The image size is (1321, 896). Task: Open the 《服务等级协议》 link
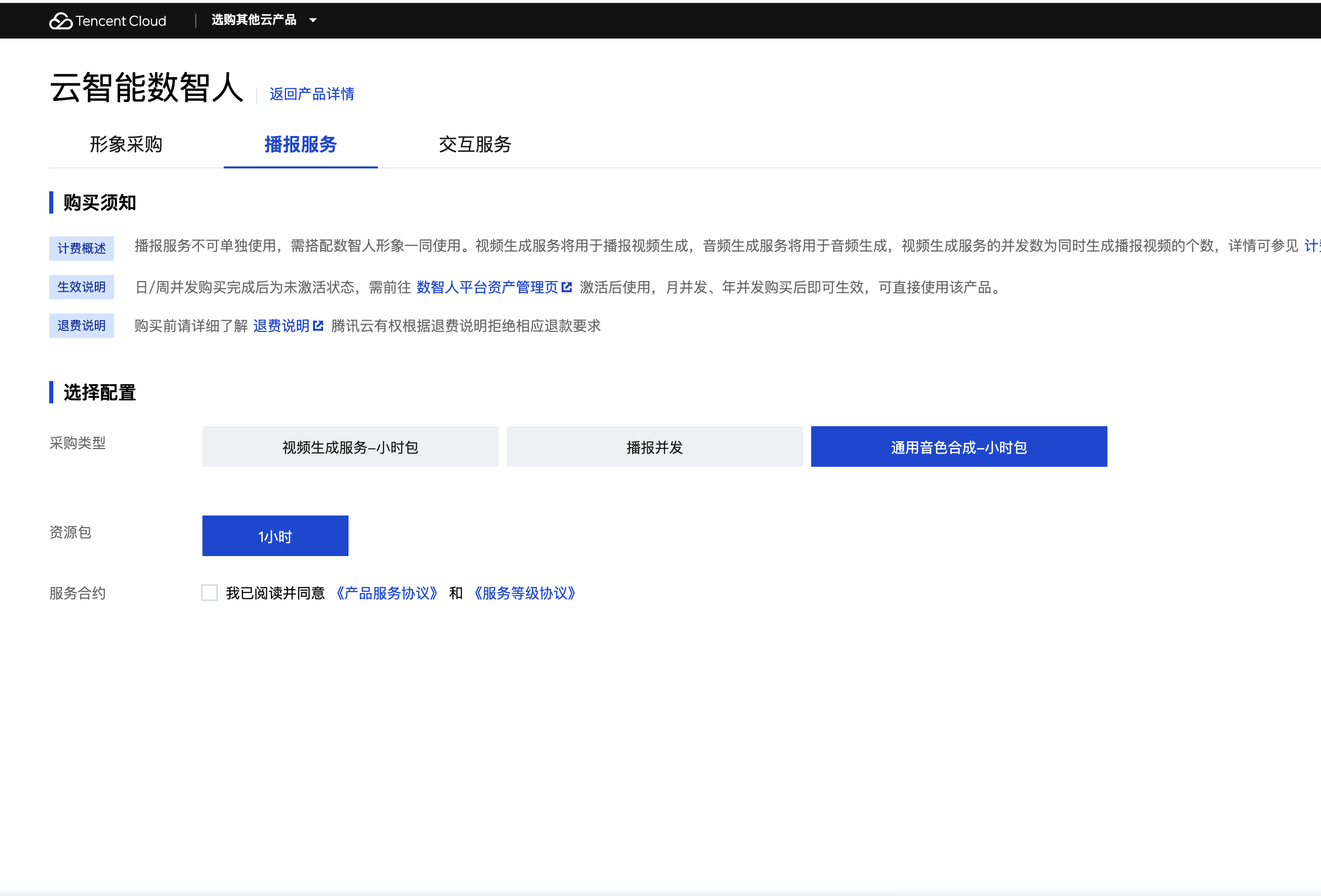525,593
